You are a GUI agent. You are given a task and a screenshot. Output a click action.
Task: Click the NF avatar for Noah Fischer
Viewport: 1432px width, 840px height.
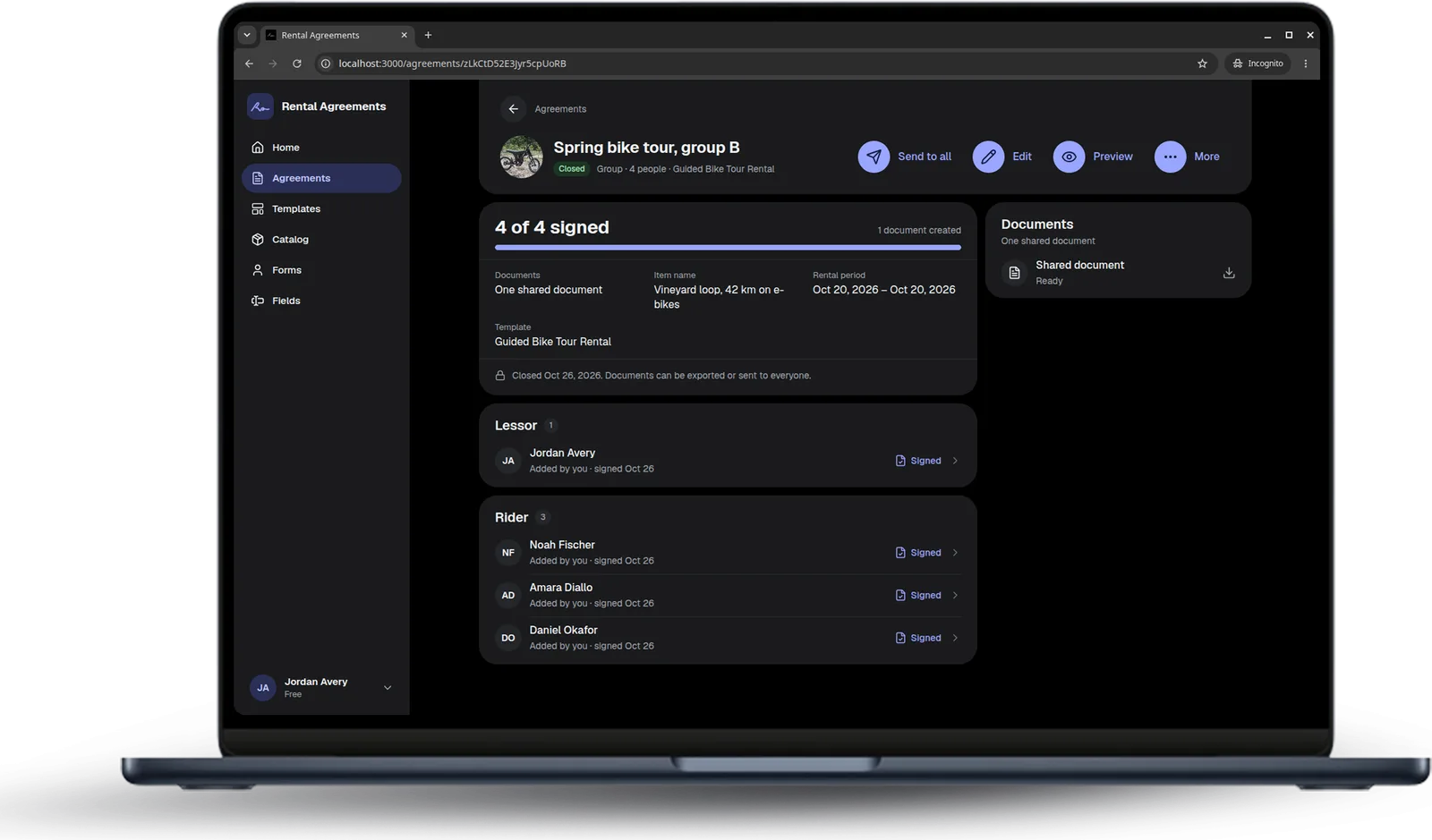point(507,553)
